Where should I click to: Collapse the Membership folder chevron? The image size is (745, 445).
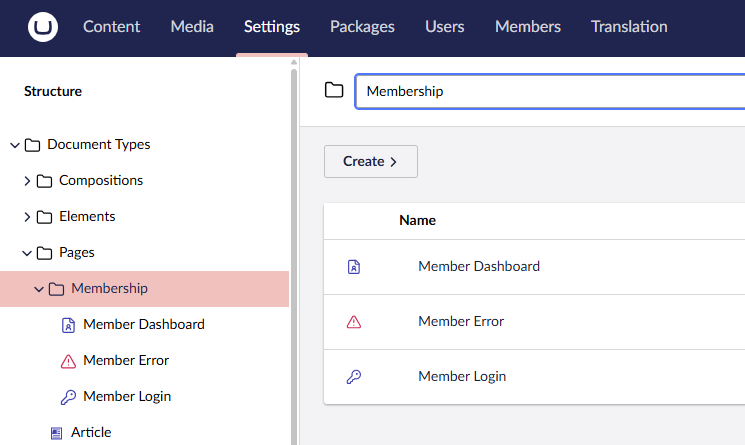(39, 289)
